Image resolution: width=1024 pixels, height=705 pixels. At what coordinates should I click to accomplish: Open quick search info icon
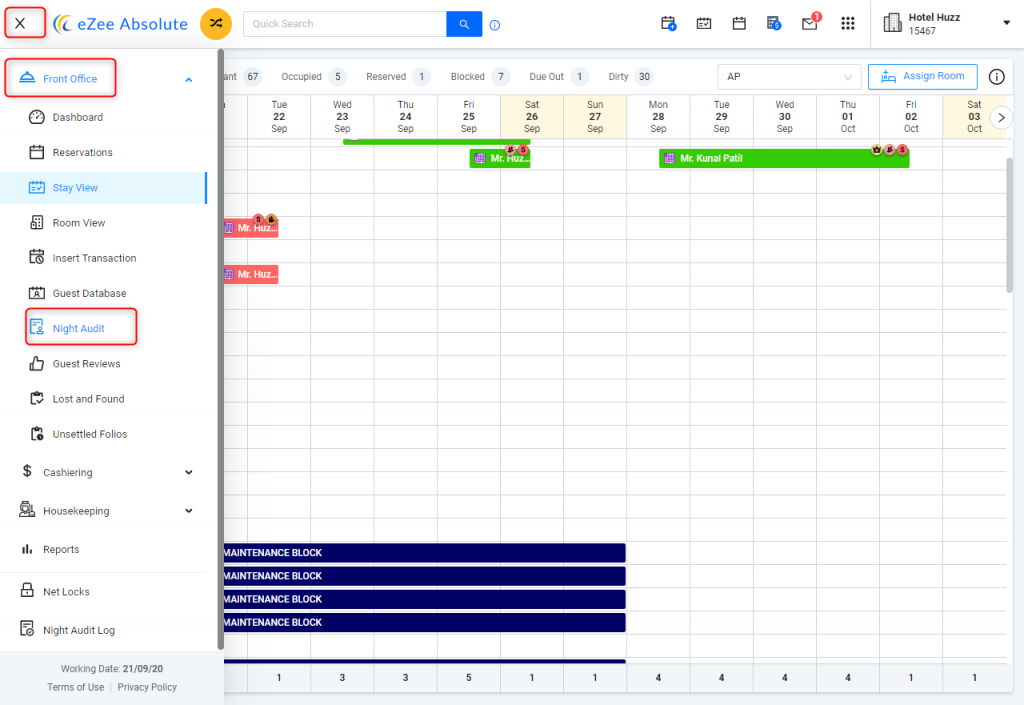(x=495, y=25)
